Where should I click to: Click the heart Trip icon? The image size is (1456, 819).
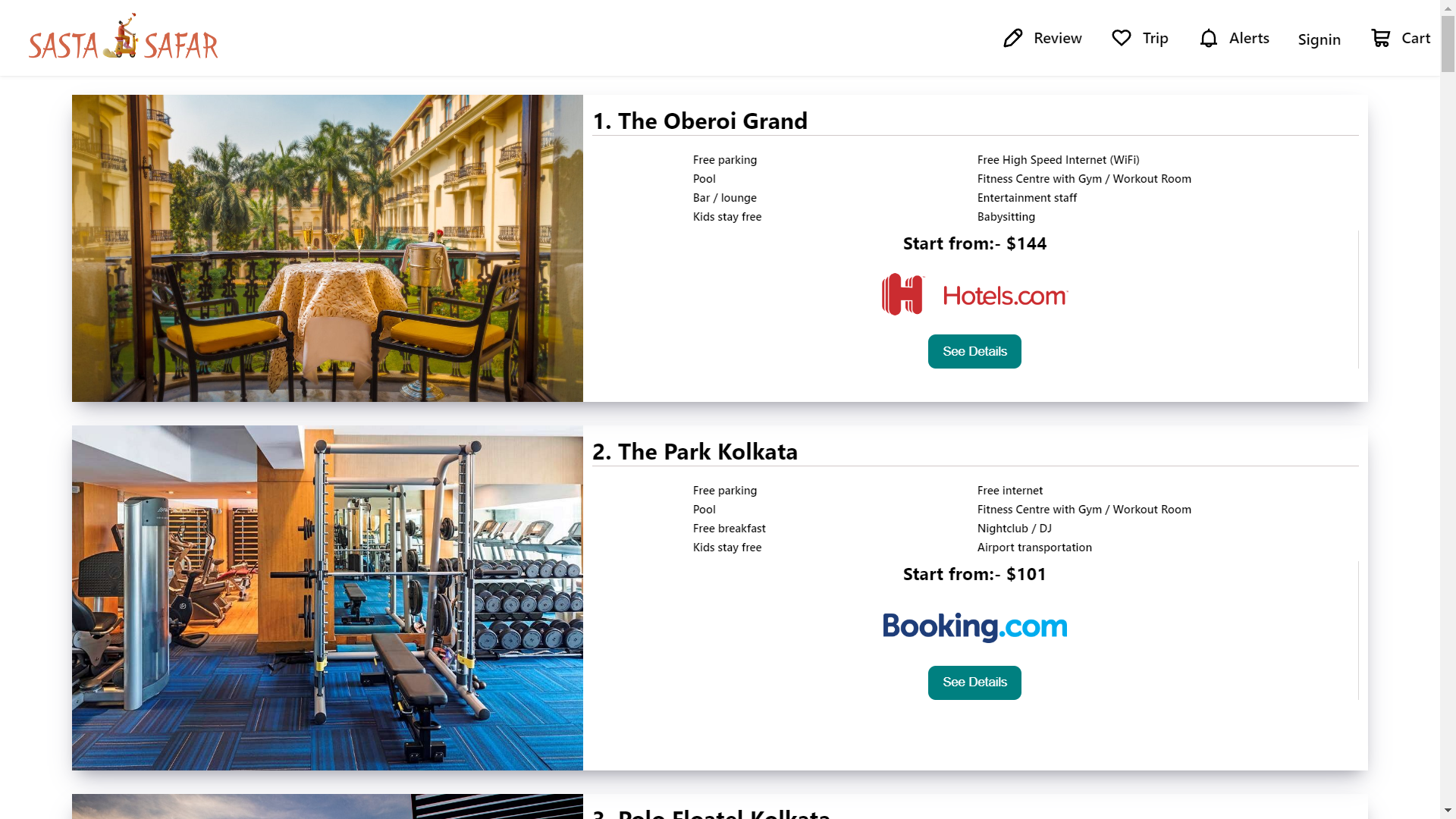click(x=1122, y=38)
